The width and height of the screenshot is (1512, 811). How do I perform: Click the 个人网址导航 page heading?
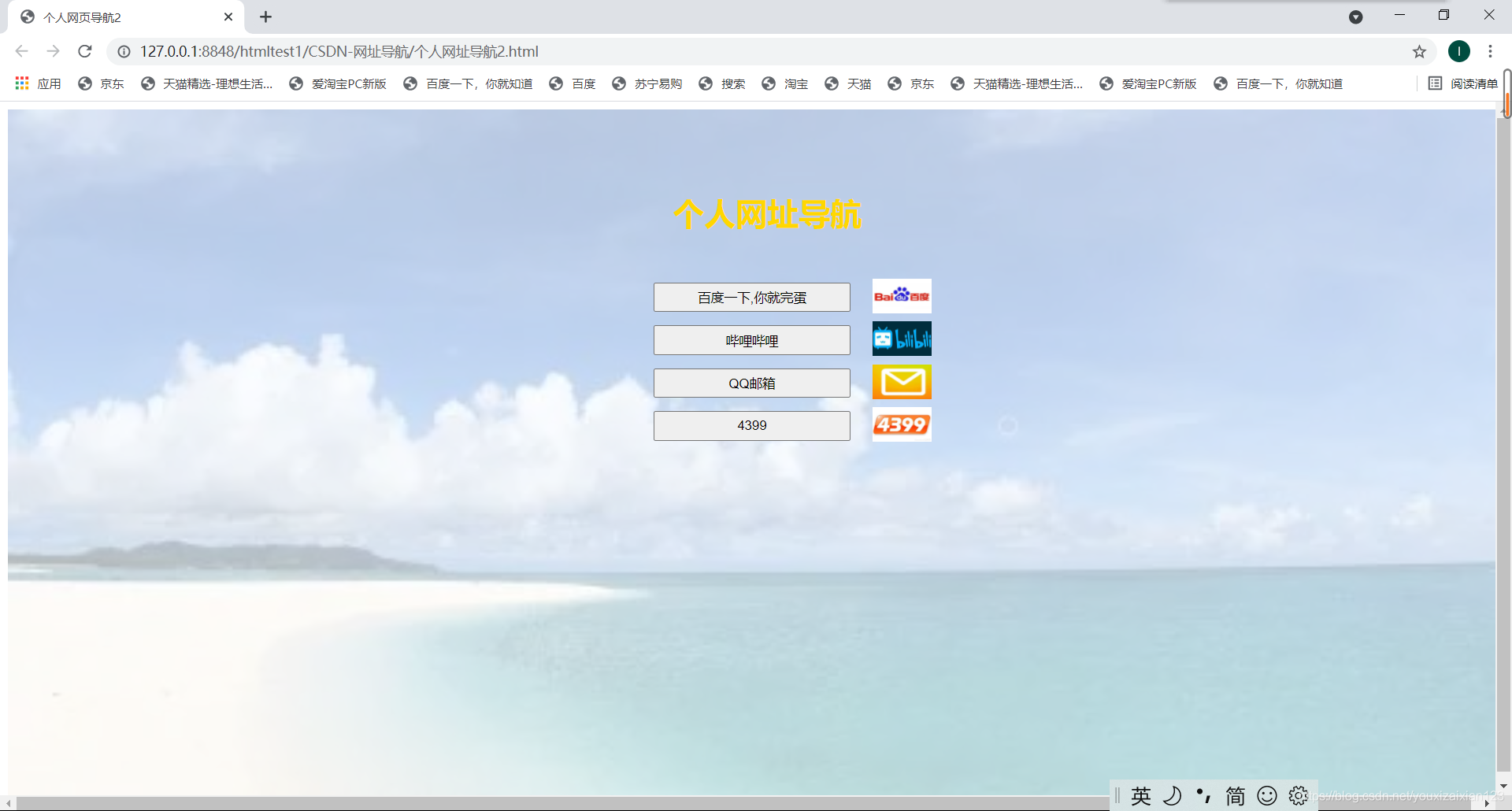[x=768, y=214]
